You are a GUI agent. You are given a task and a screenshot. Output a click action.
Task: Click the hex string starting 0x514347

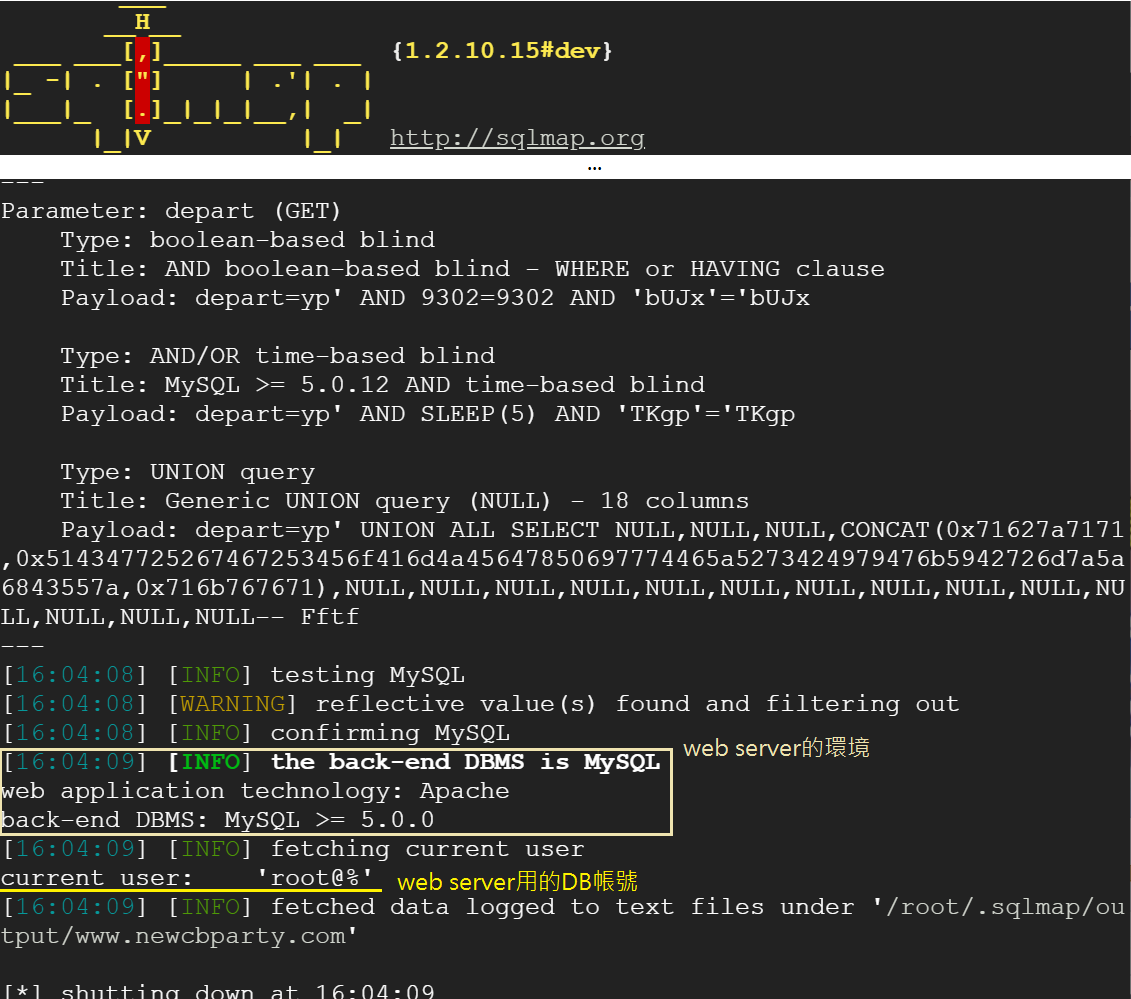click(570, 559)
